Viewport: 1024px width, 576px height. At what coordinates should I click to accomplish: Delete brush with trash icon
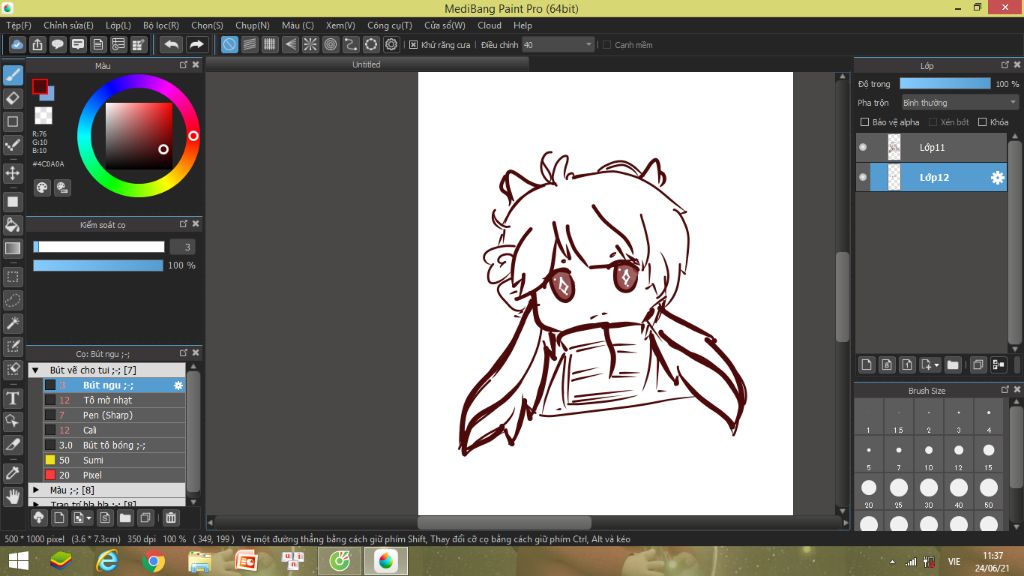170,518
